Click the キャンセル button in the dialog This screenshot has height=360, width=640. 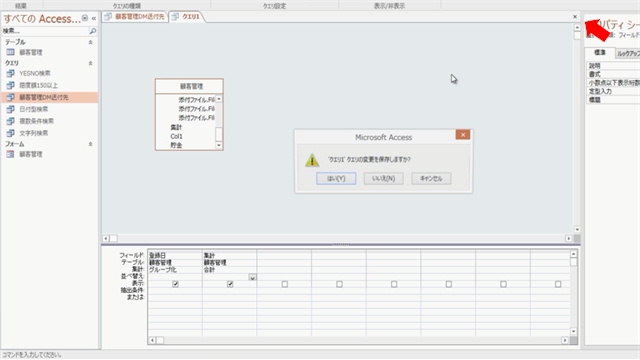pos(431,178)
